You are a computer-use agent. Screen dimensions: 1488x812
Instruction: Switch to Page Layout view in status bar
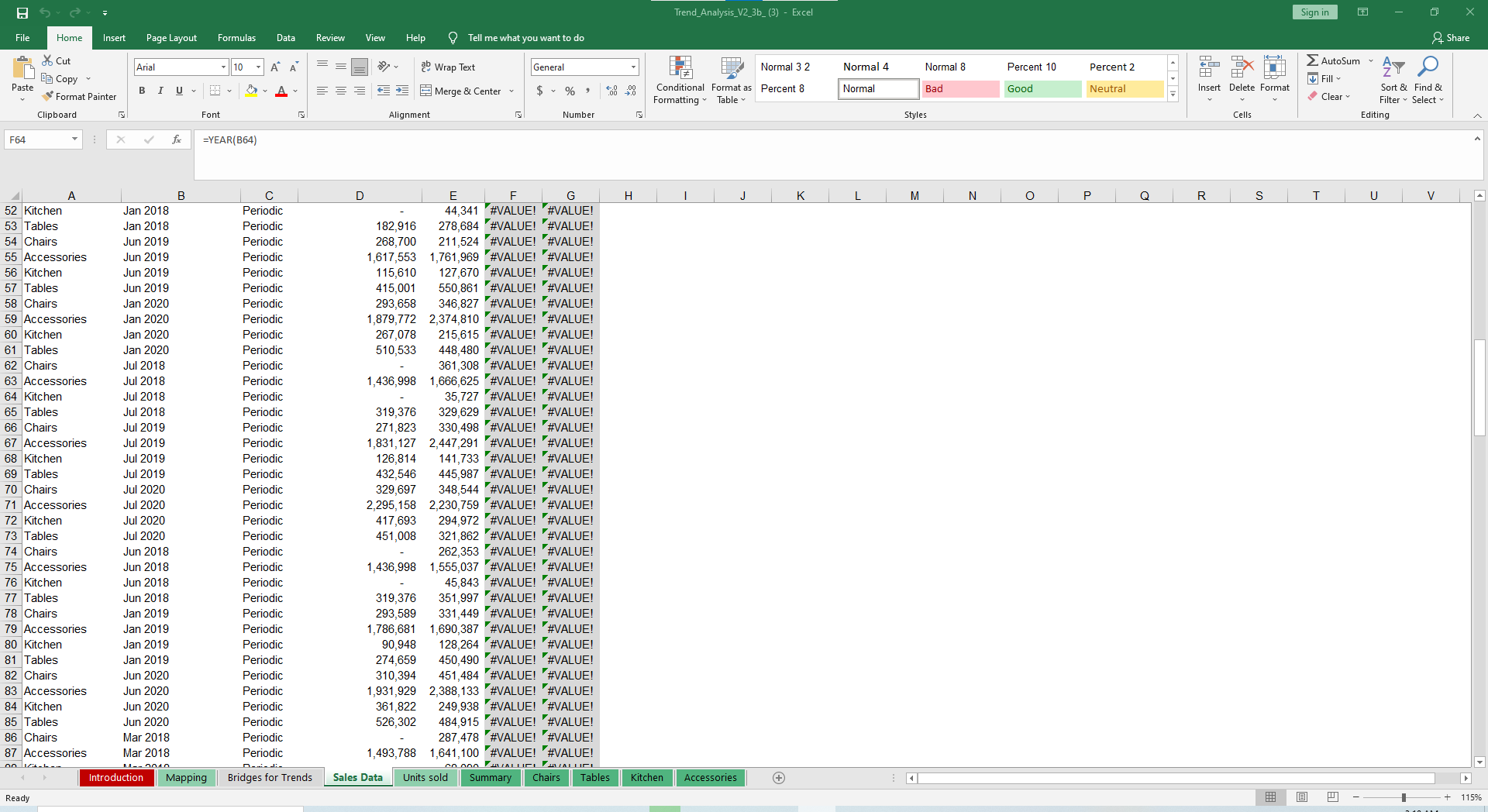coord(1302,797)
